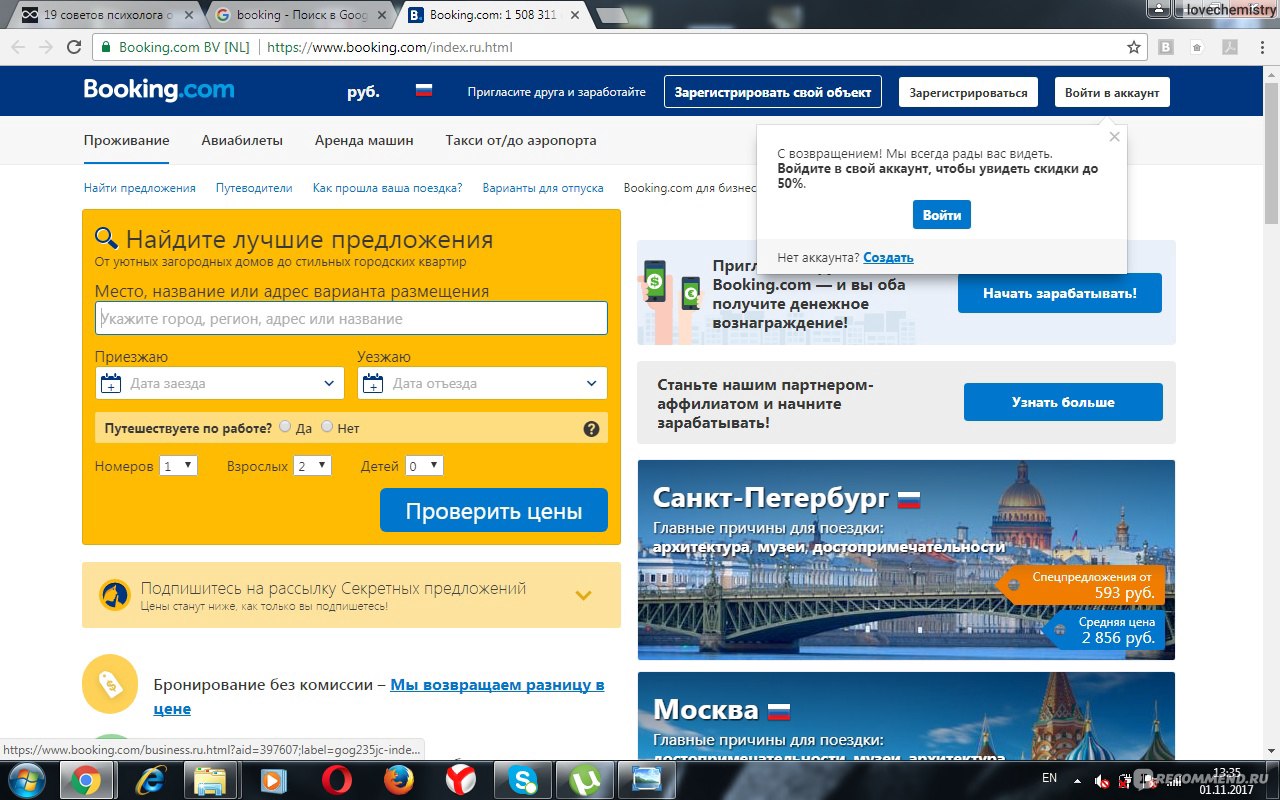Open the Взрослых adults dropdown
Screen dimensions: 1280x800
click(x=312, y=466)
